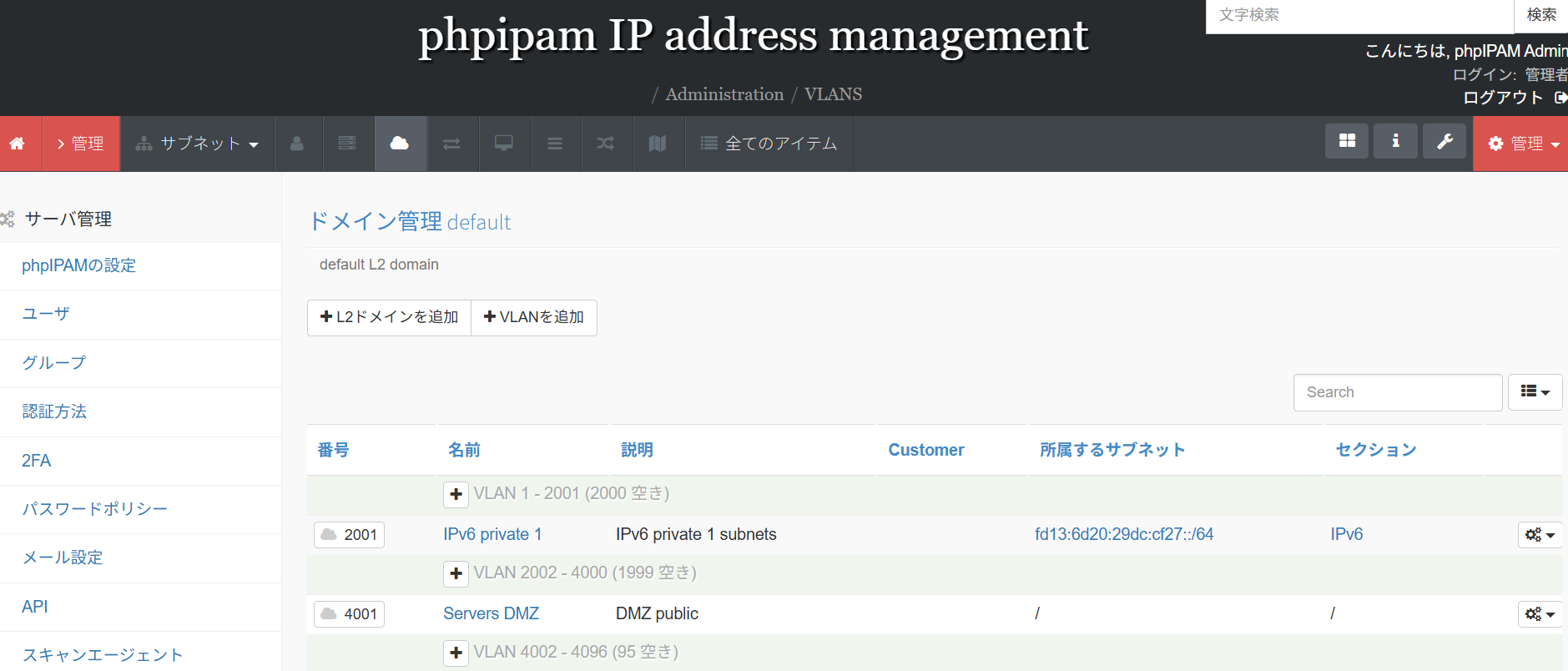The width and height of the screenshot is (1568, 671).
Task: Open the devices monitor icon in navbar
Action: click(504, 144)
